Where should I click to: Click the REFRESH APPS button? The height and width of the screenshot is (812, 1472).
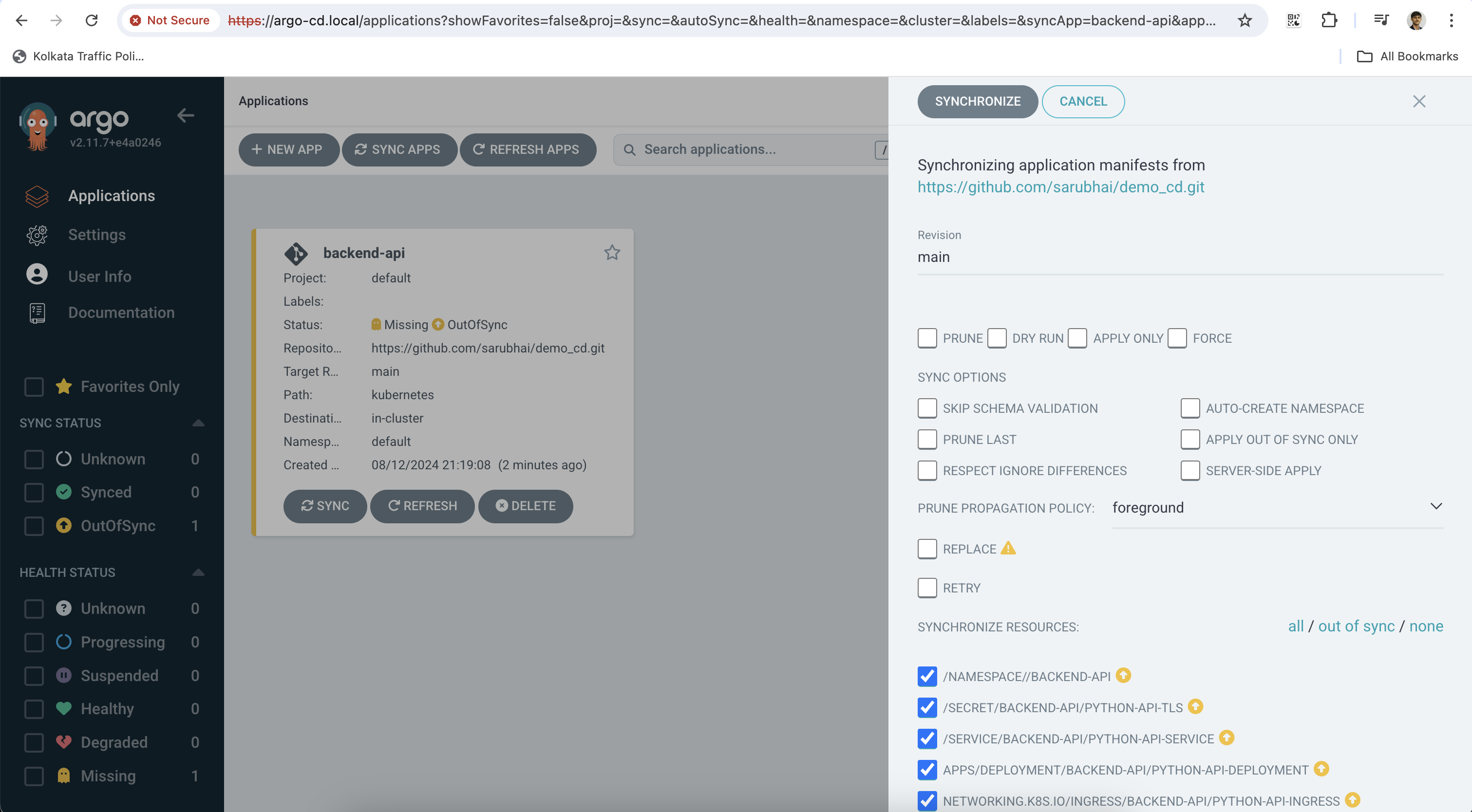[x=528, y=149]
